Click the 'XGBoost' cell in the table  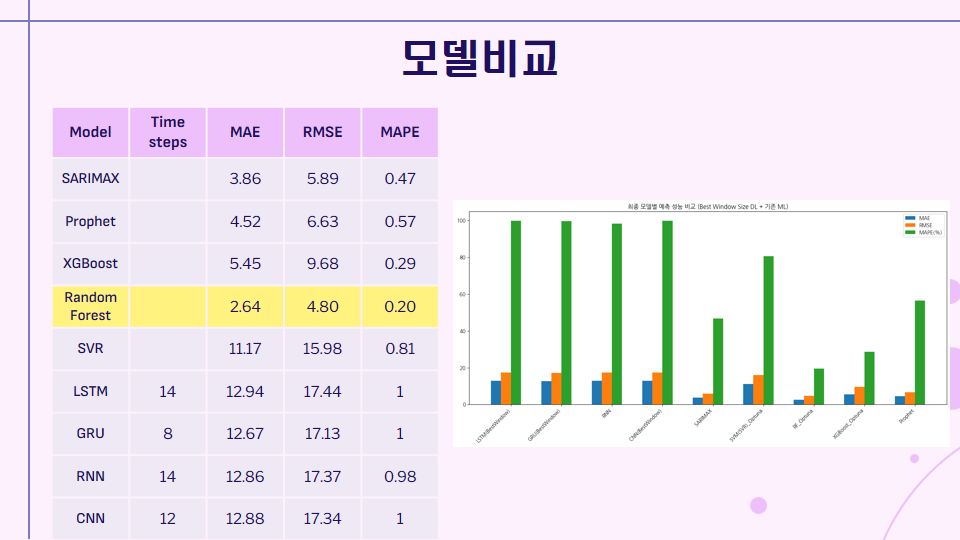pyautogui.click(x=91, y=264)
